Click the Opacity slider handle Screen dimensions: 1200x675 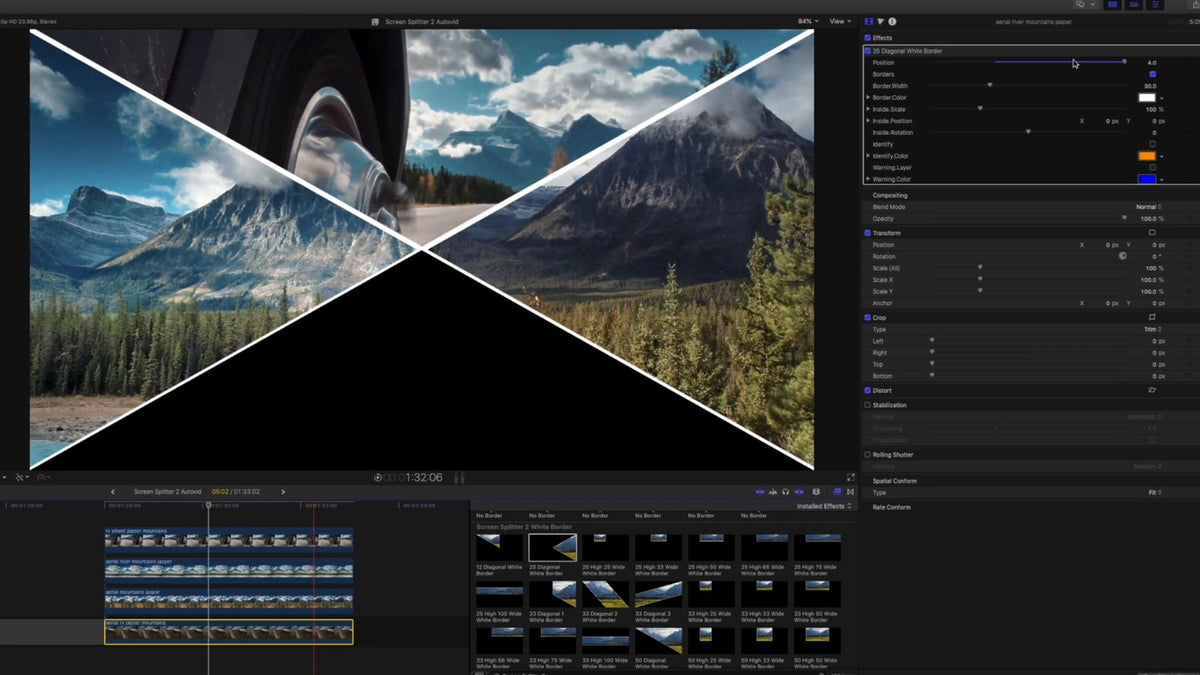(x=1124, y=218)
